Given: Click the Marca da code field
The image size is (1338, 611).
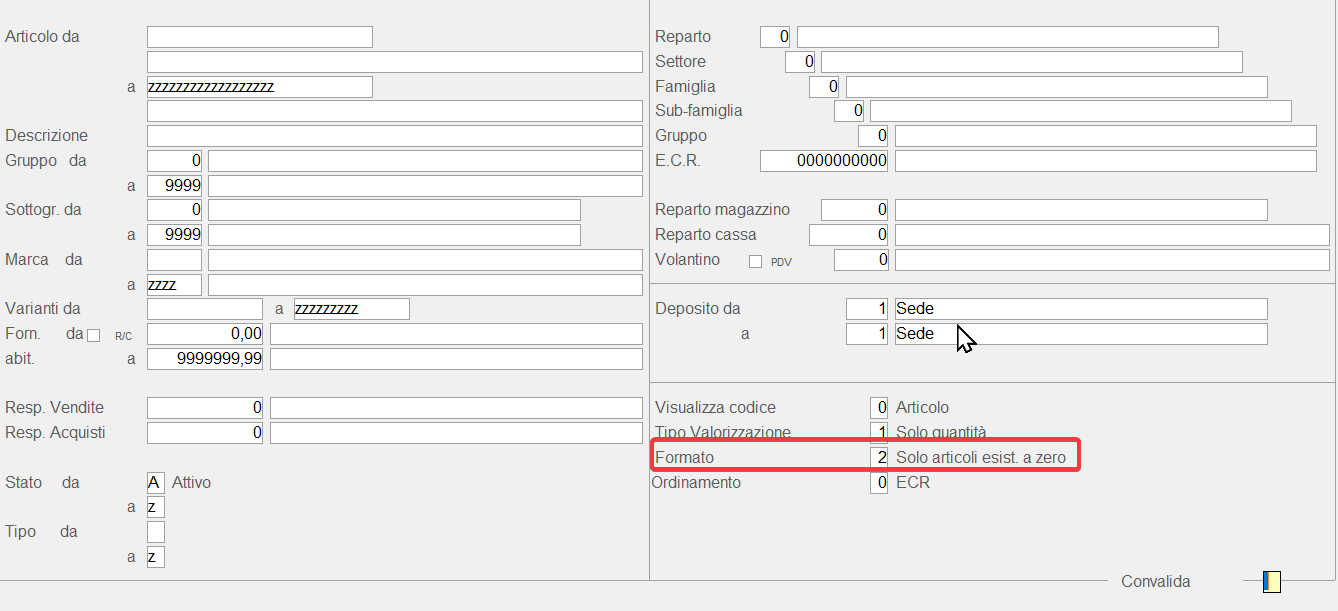Looking at the screenshot, I should click(x=175, y=260).
